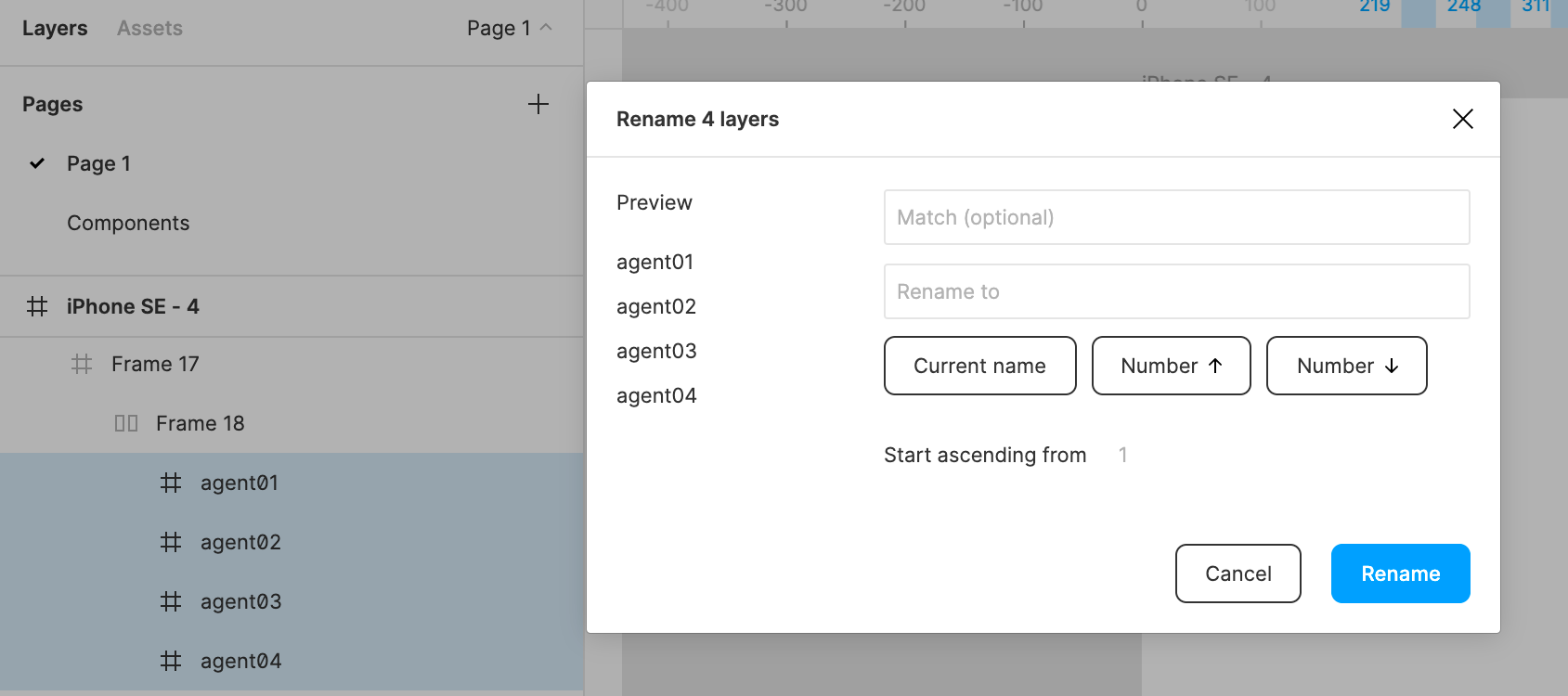Screen dimensions: 1568x696
Task: Insert descending Number token
Action: pyautogui.click(x=1347, y=366)
